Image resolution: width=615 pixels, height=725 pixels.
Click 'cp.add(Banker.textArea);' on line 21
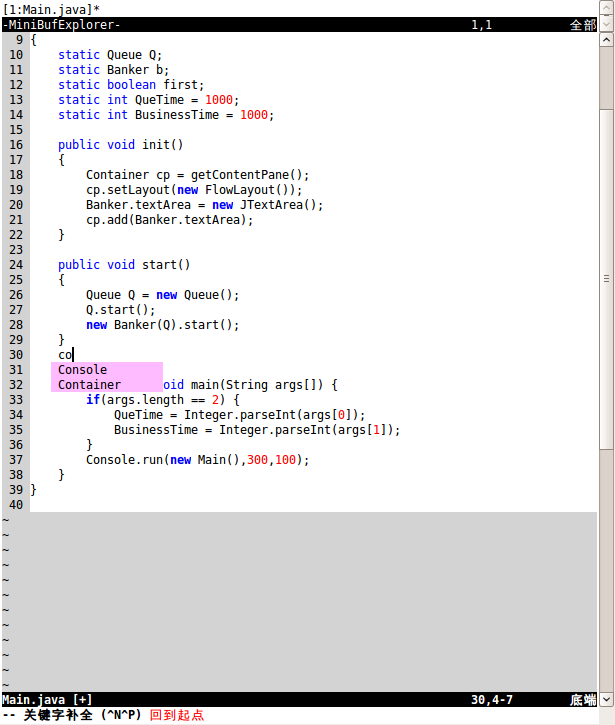tap(170, 220)
